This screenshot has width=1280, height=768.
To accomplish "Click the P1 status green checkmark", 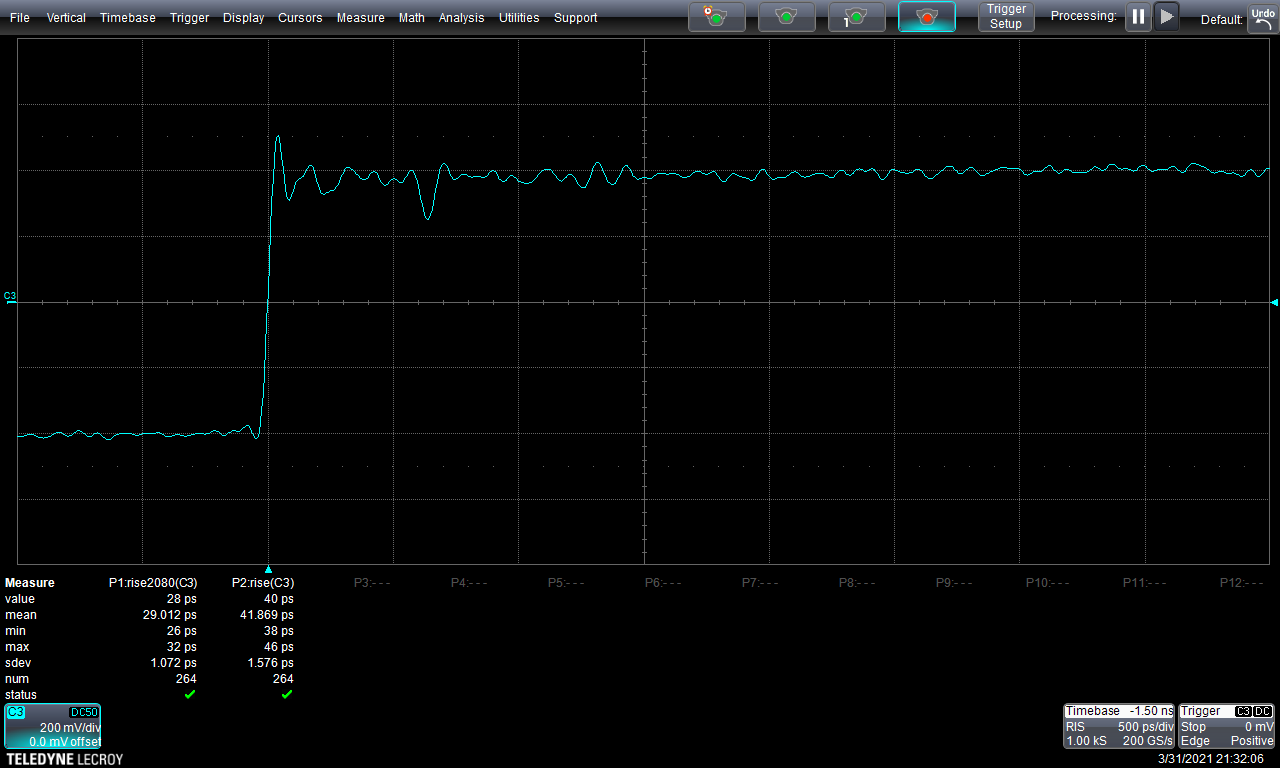I will [x=190, y=694].
